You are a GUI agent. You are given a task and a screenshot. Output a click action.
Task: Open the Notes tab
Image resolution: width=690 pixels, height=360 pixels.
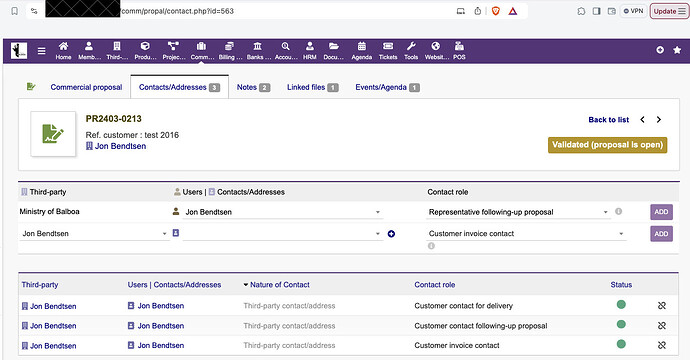[x=253, y=87]
